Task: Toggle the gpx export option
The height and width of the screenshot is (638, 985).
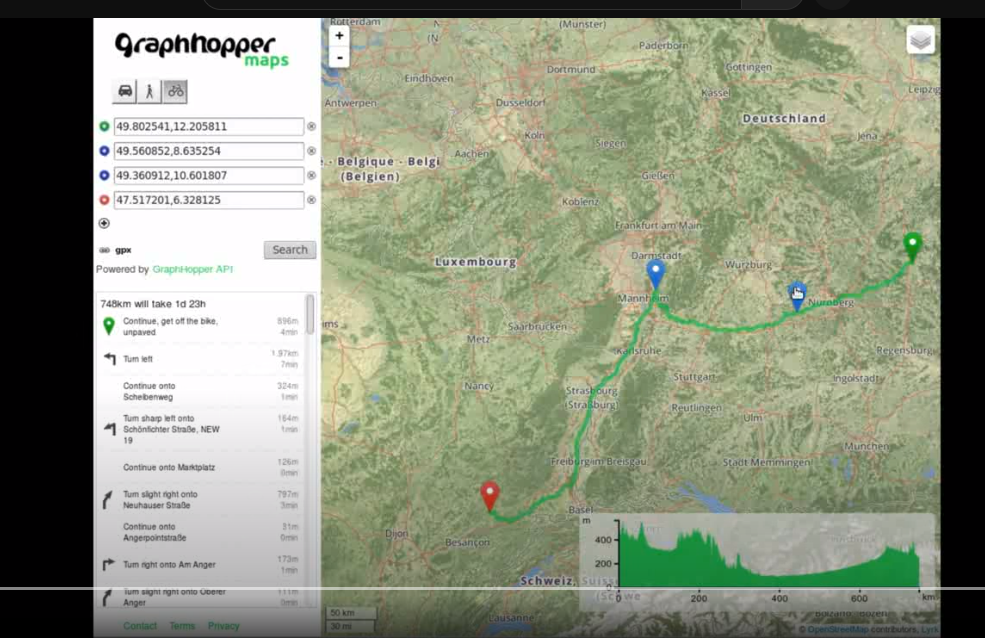Action: pyautogui.click(x=113, y=249)
